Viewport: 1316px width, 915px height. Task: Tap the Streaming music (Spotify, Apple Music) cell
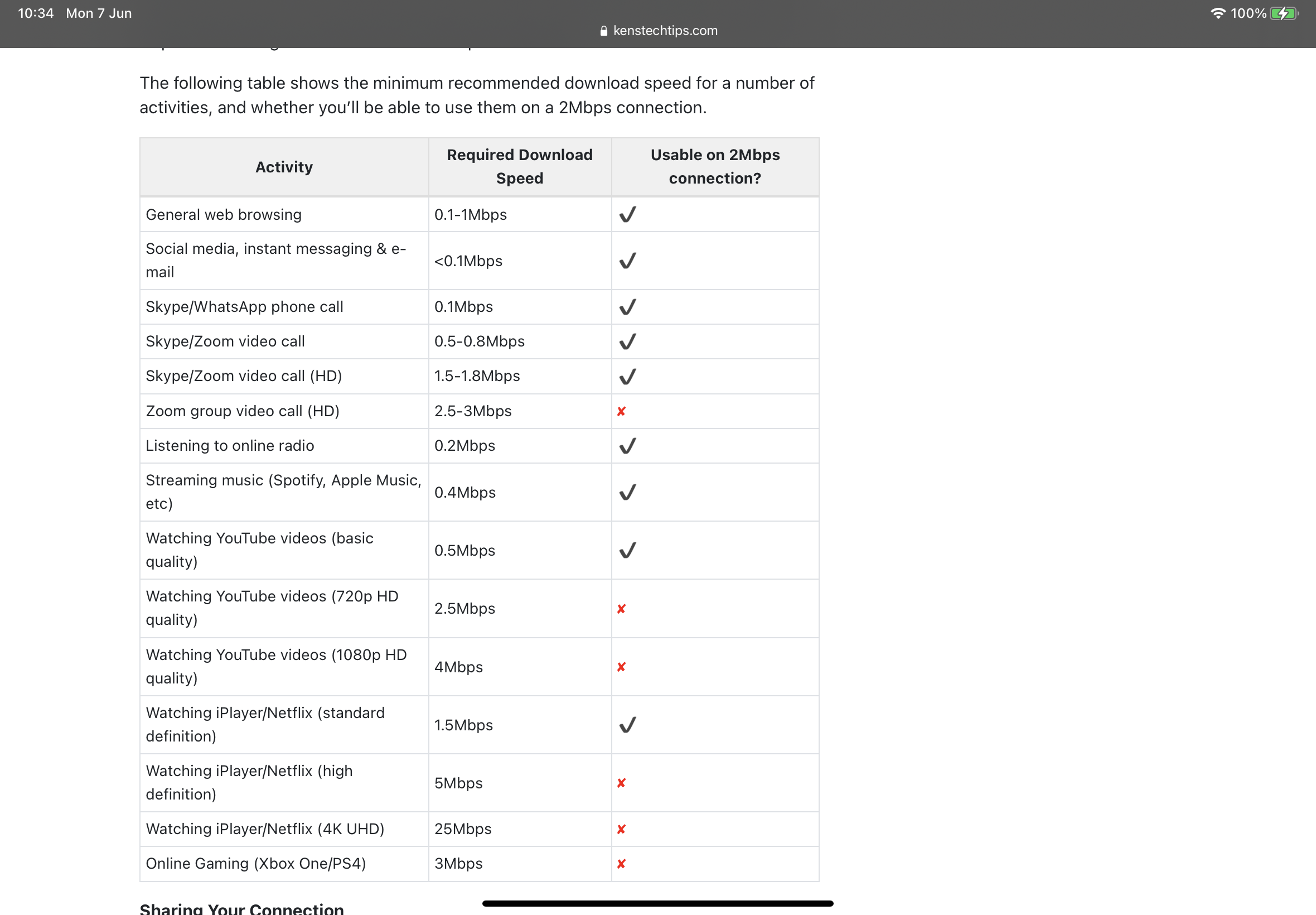tap(284, 492)
